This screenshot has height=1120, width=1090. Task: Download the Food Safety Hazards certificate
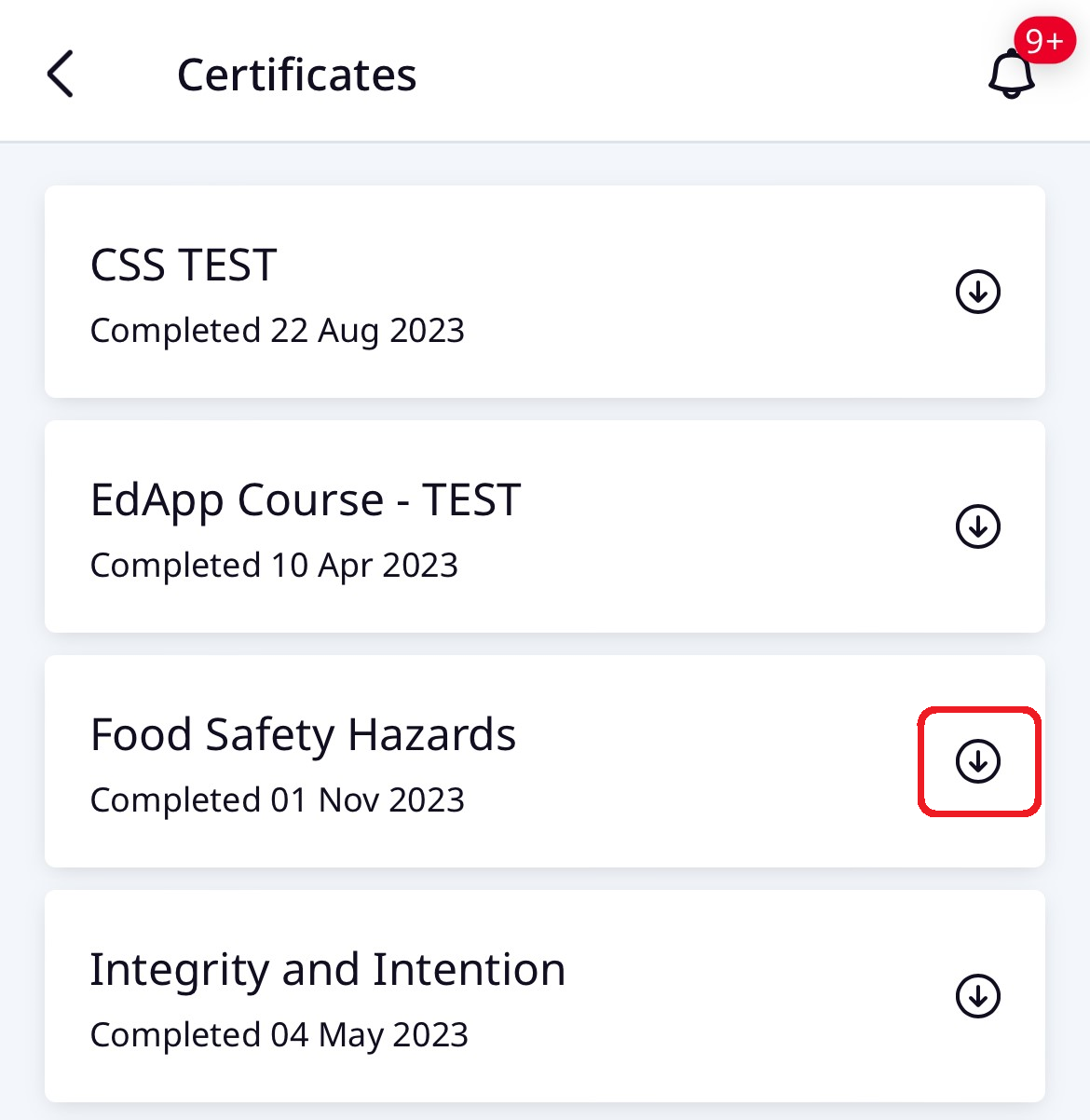coord(977,761)
